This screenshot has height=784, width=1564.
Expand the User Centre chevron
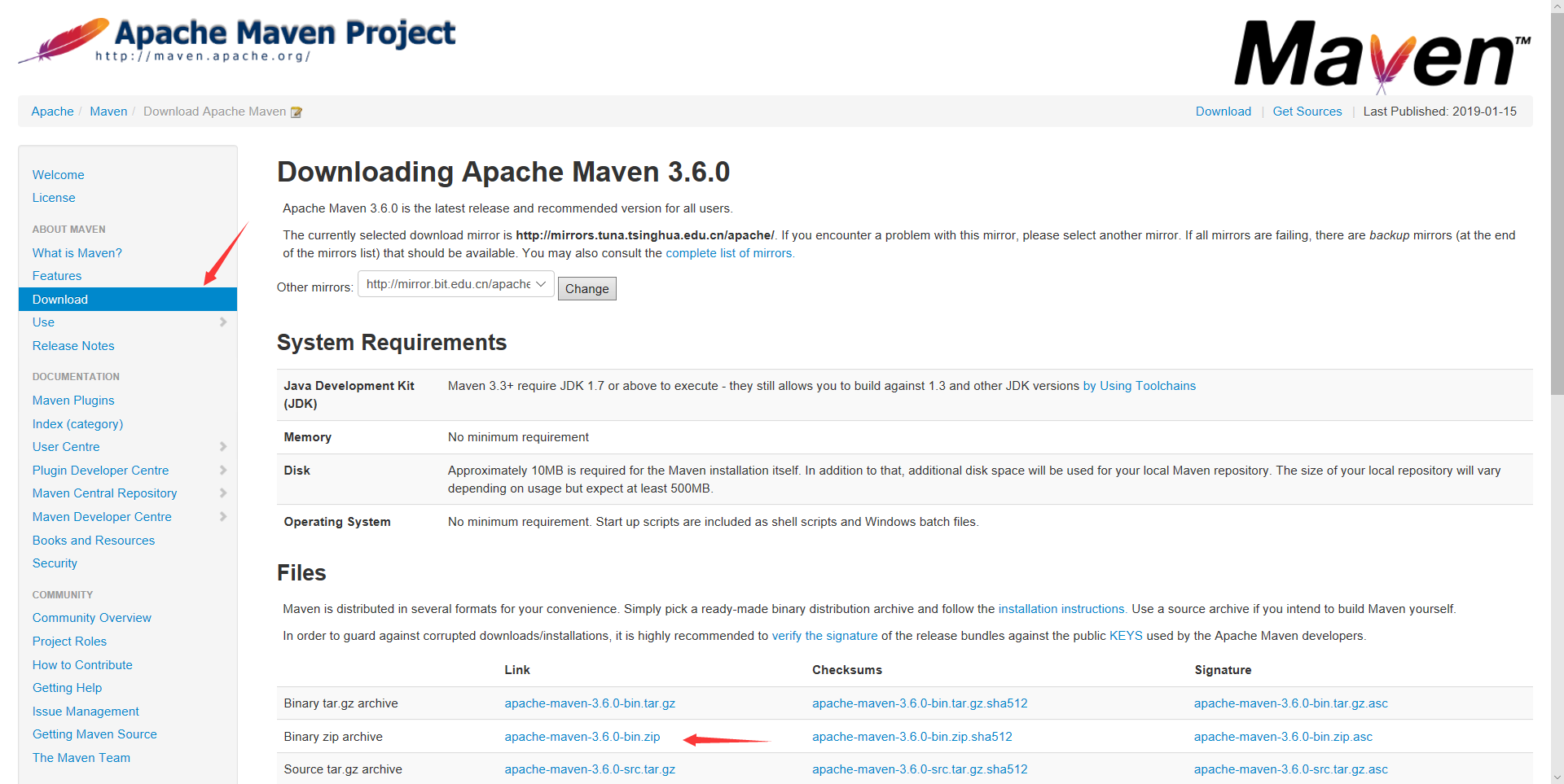[x=223, y=447]
